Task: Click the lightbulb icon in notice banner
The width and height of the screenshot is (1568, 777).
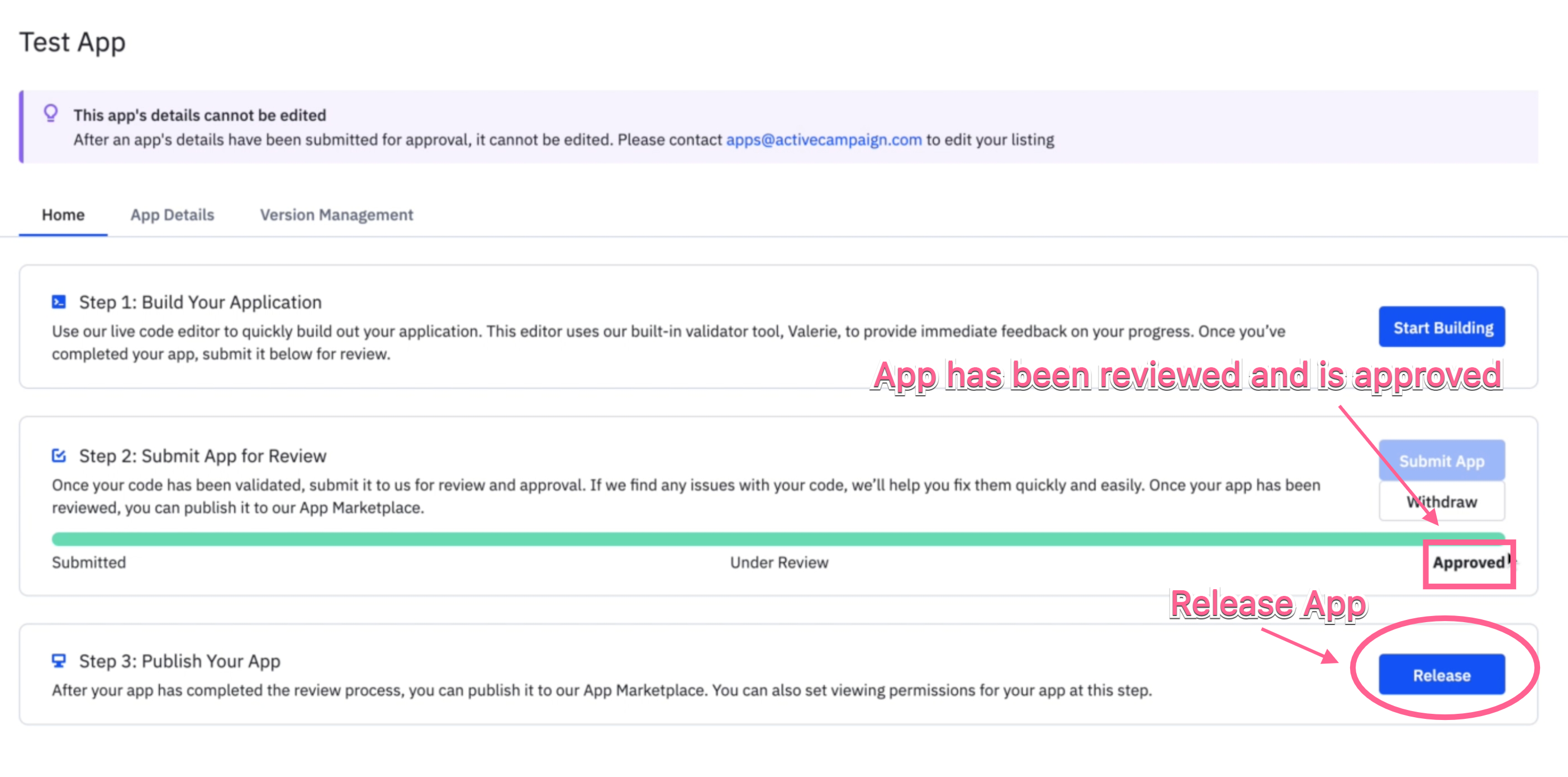Action: (51, 113)
